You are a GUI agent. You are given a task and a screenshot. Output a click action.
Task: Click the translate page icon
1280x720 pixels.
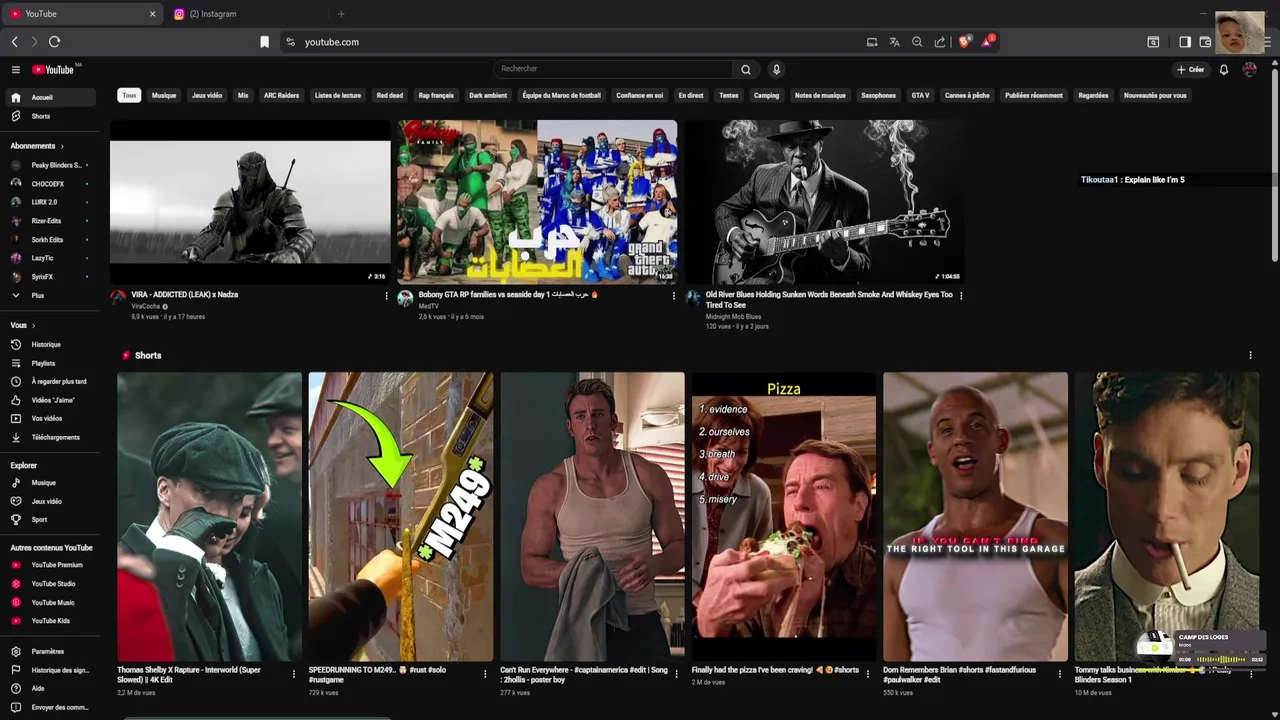point(894,42)
